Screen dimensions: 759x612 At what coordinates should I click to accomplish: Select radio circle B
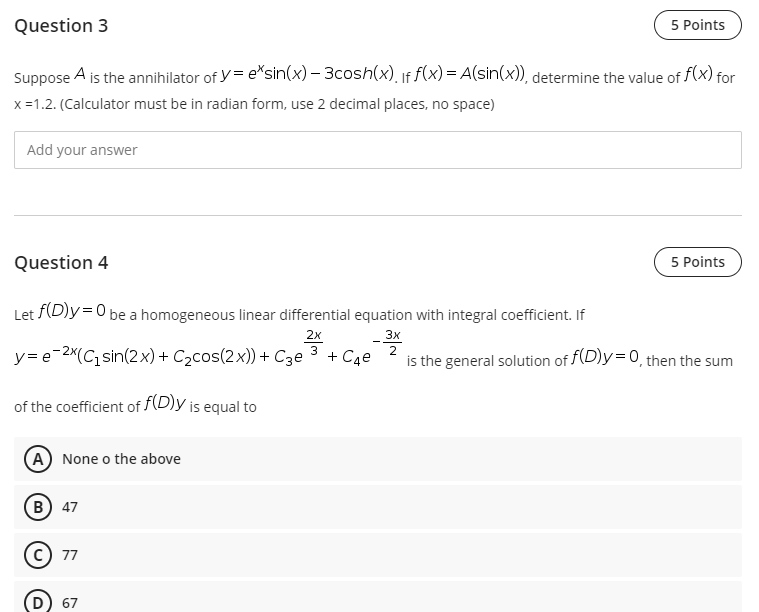(x=38, y=507)
